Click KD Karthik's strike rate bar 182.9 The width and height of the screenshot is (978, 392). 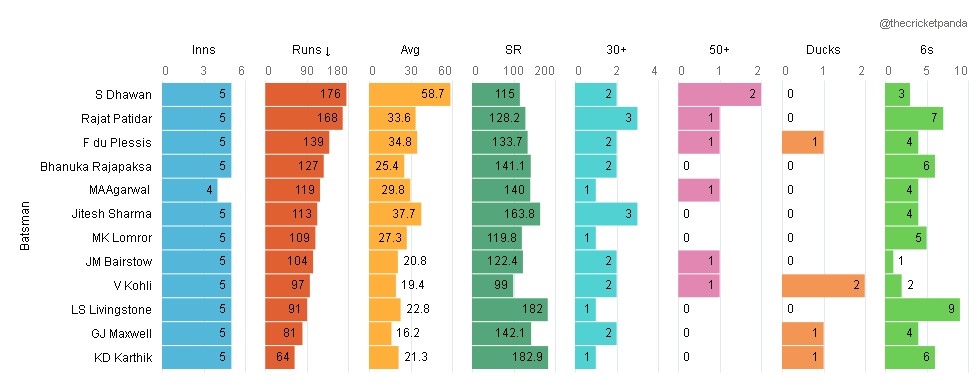pos(510,357)
